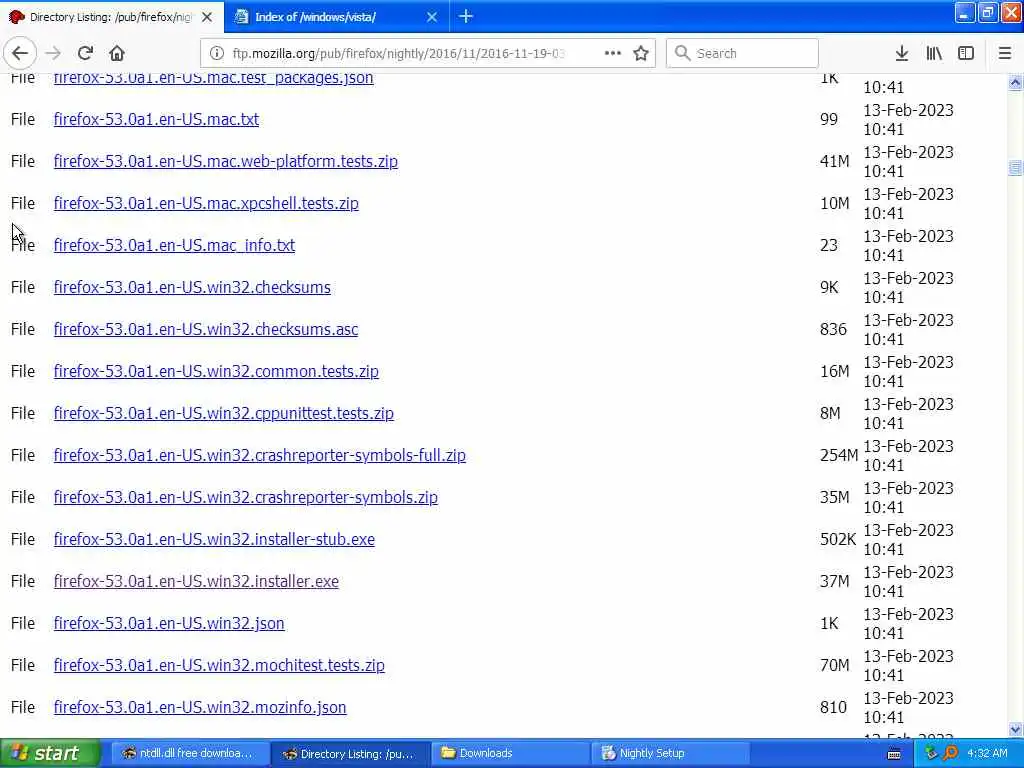This screenshot has width=1024, height=768.
Task: Switch to Index of /windows/vista/ tab
Action: (336, 17)
